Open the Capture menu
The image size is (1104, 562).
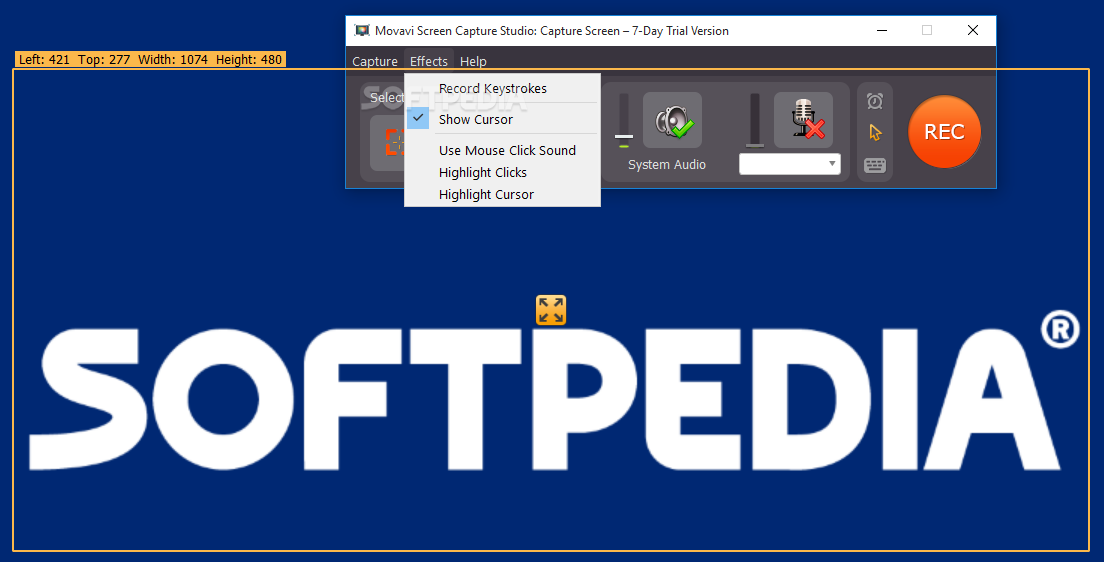point(375,61)
